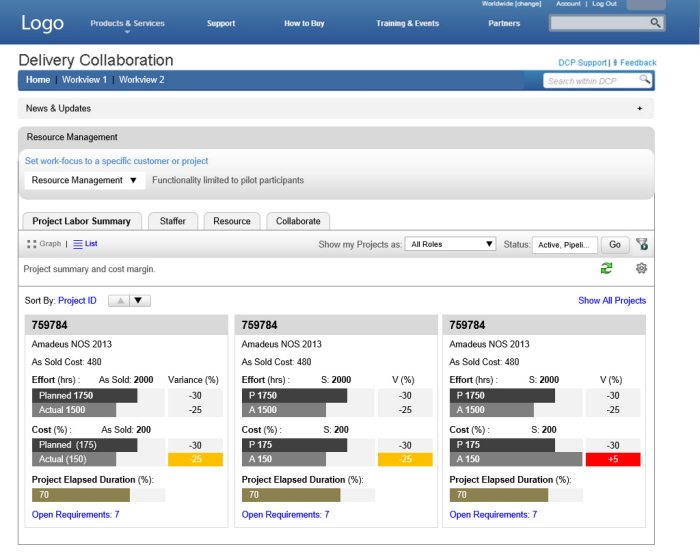Open the Resource Management dropdown

[85, 180]
